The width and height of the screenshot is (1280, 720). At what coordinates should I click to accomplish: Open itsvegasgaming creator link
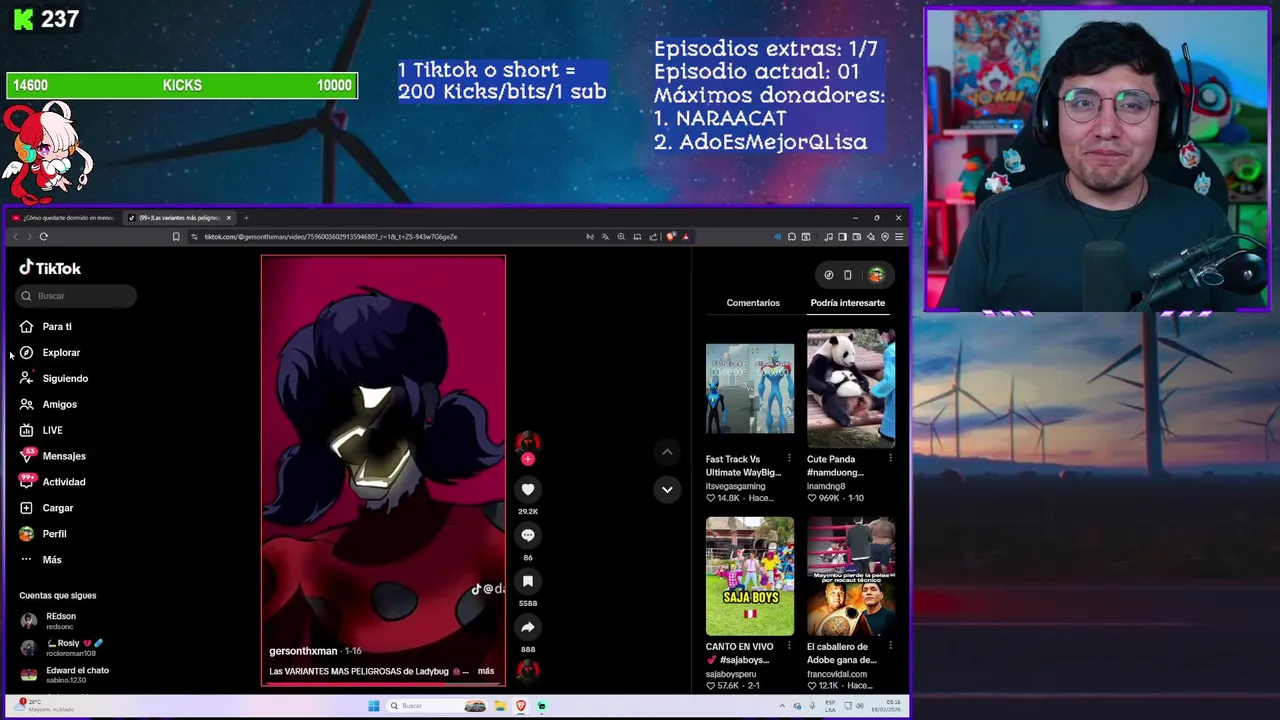(735, 486)
